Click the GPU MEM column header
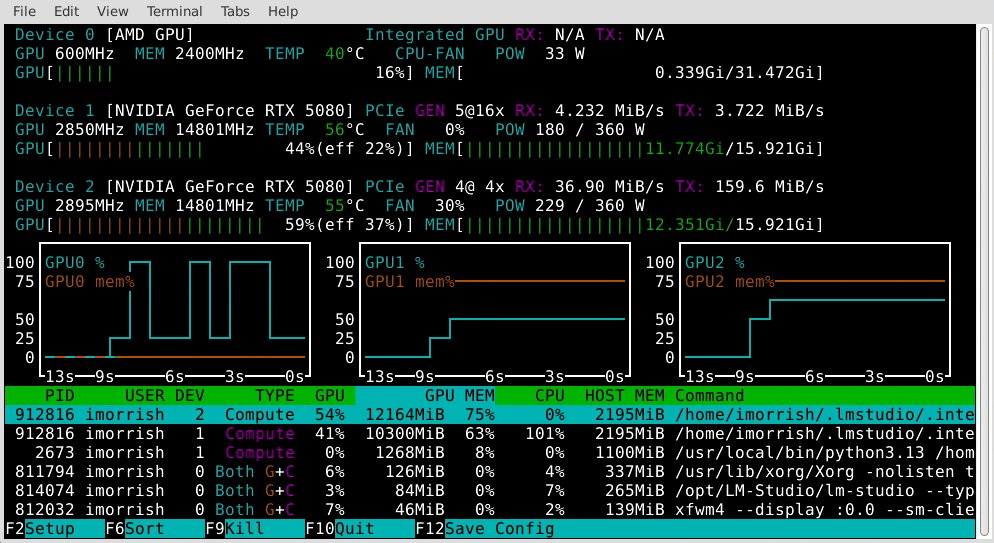 pos(460,395)
